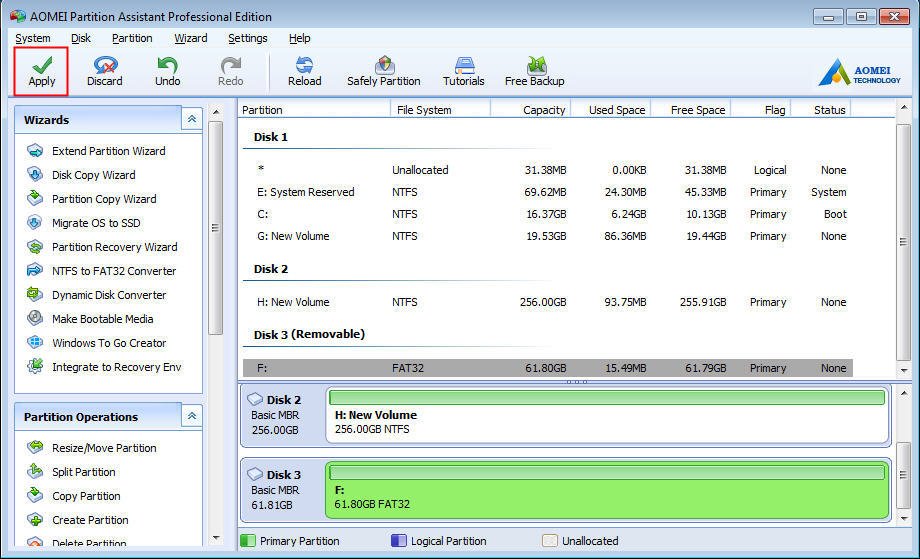Click the Resize/Move Partition icon
Screen dimensions: 920x559
click(35, 448)
